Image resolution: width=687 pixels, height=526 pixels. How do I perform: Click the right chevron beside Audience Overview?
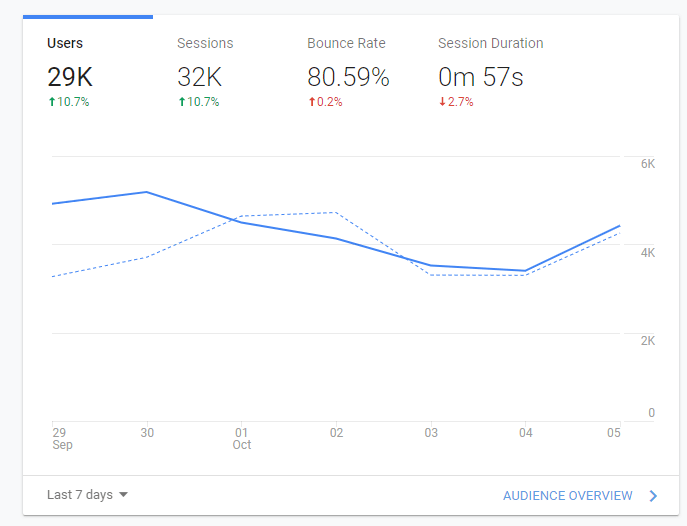[653, 496]
